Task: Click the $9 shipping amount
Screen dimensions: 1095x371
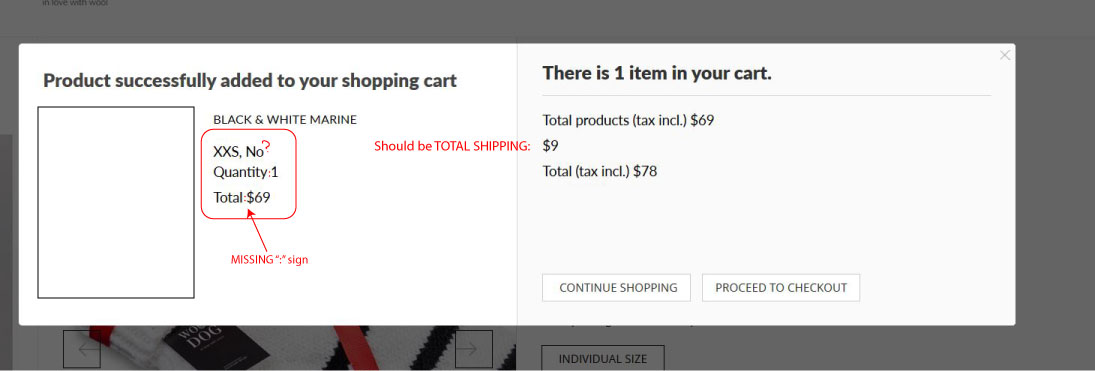Action: pos(550,146)
